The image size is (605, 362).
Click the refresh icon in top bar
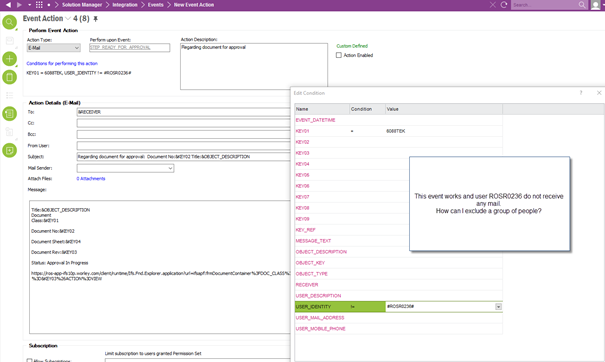tap(504, 5)
